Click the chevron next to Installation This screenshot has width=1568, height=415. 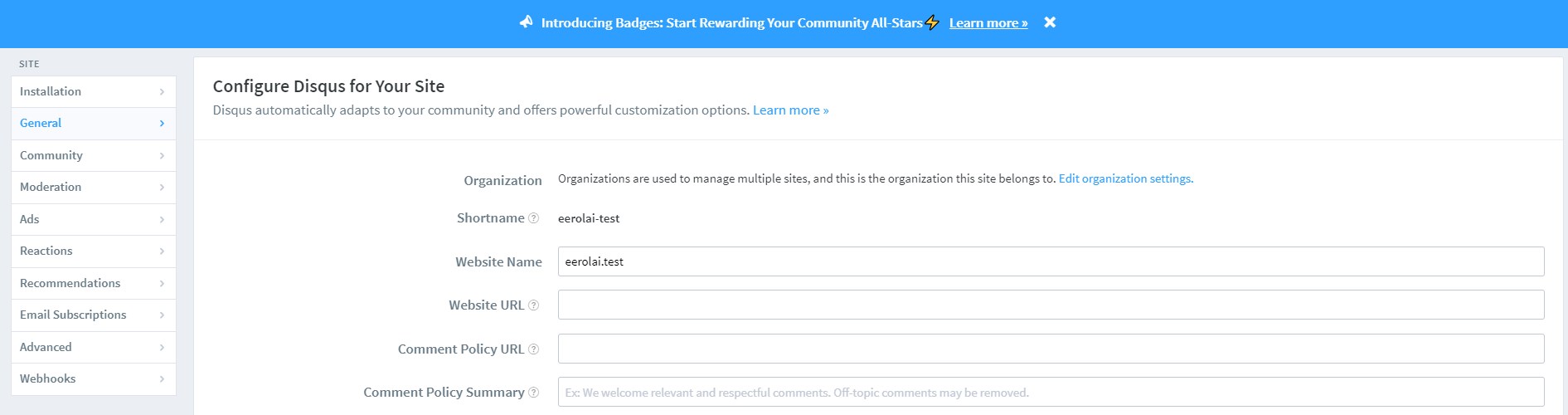pyautogui.click(x=162, y=92)
